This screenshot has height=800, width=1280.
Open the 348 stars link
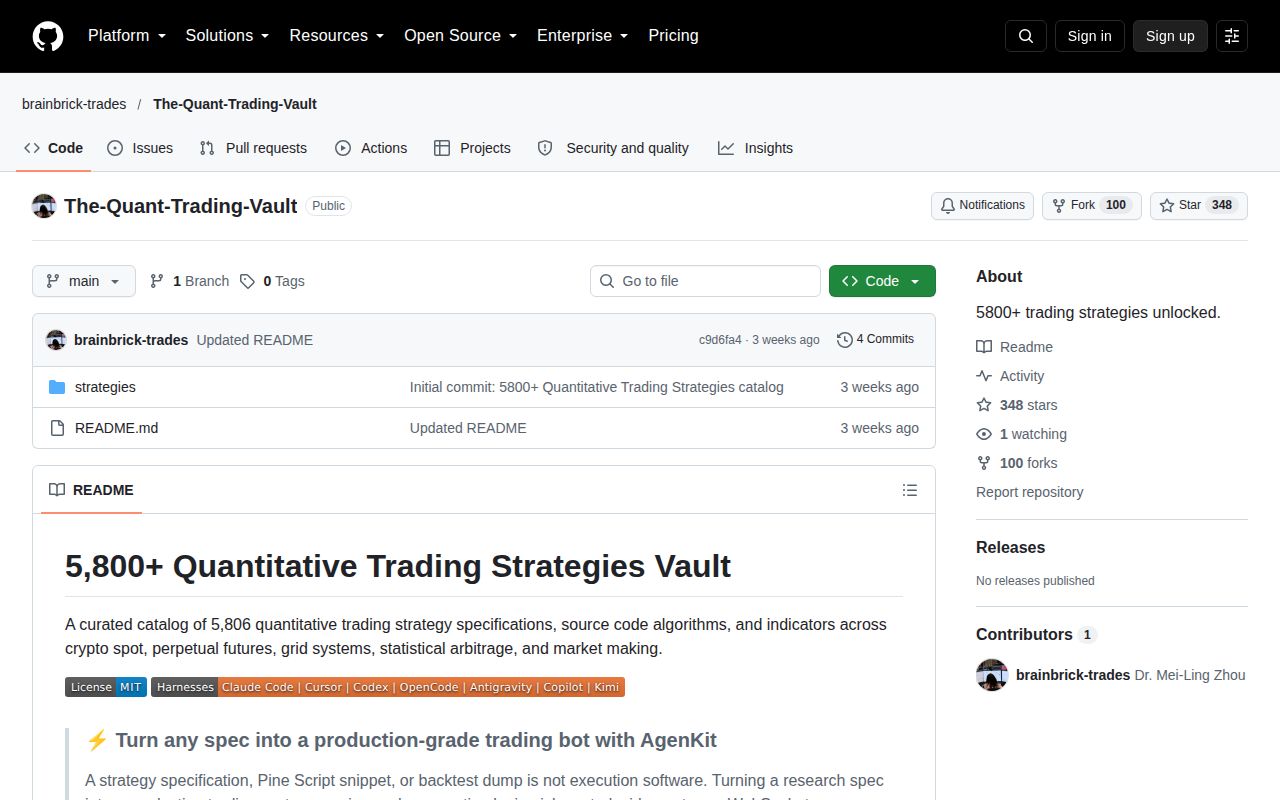1016,405
